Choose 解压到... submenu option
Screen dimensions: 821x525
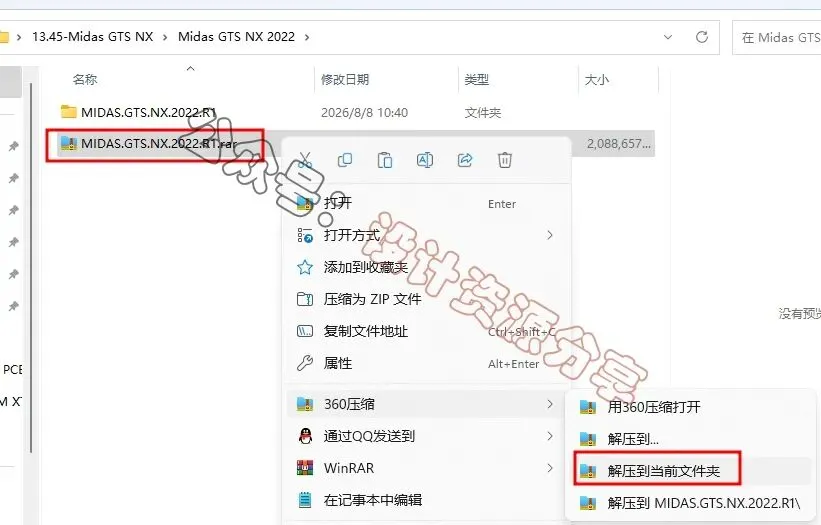pyautogui.click(x=691, y=439)
